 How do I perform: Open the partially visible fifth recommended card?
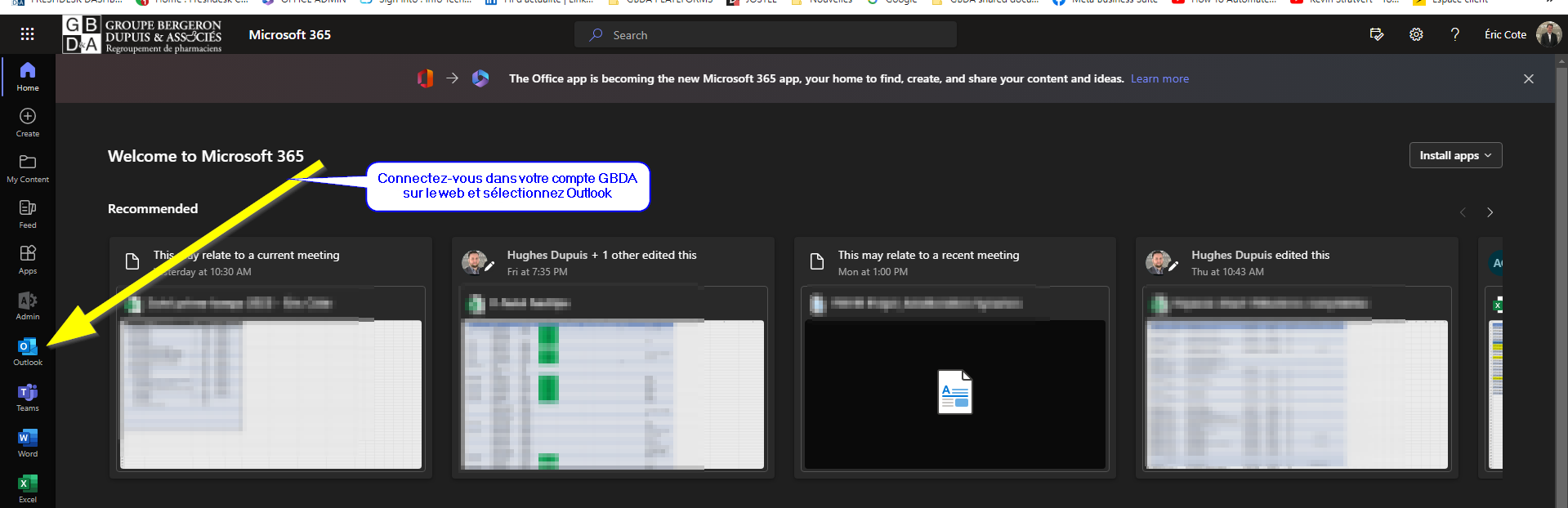click(x=1490, y=357)
